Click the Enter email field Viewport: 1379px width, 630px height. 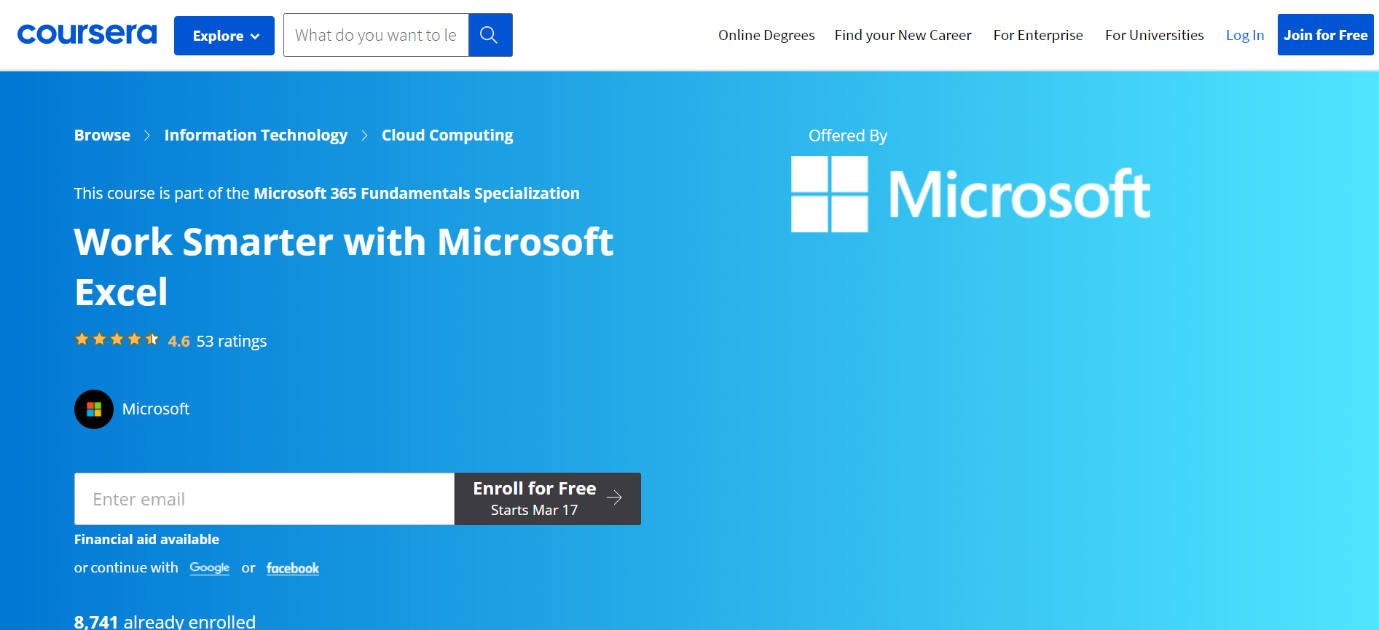pos(264,499)
